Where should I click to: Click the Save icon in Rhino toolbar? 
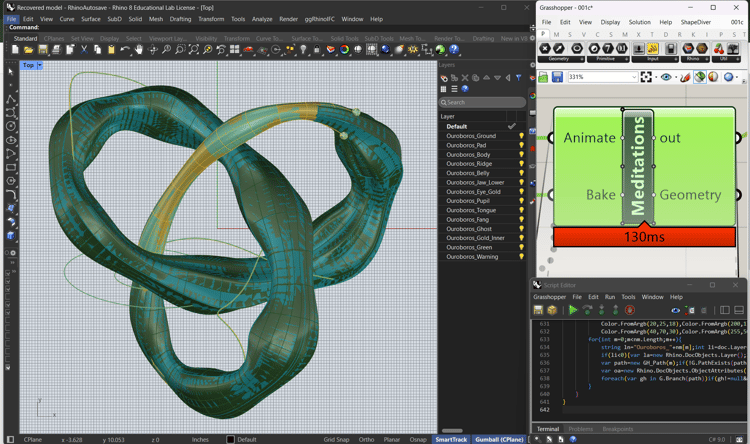(43, 49)
